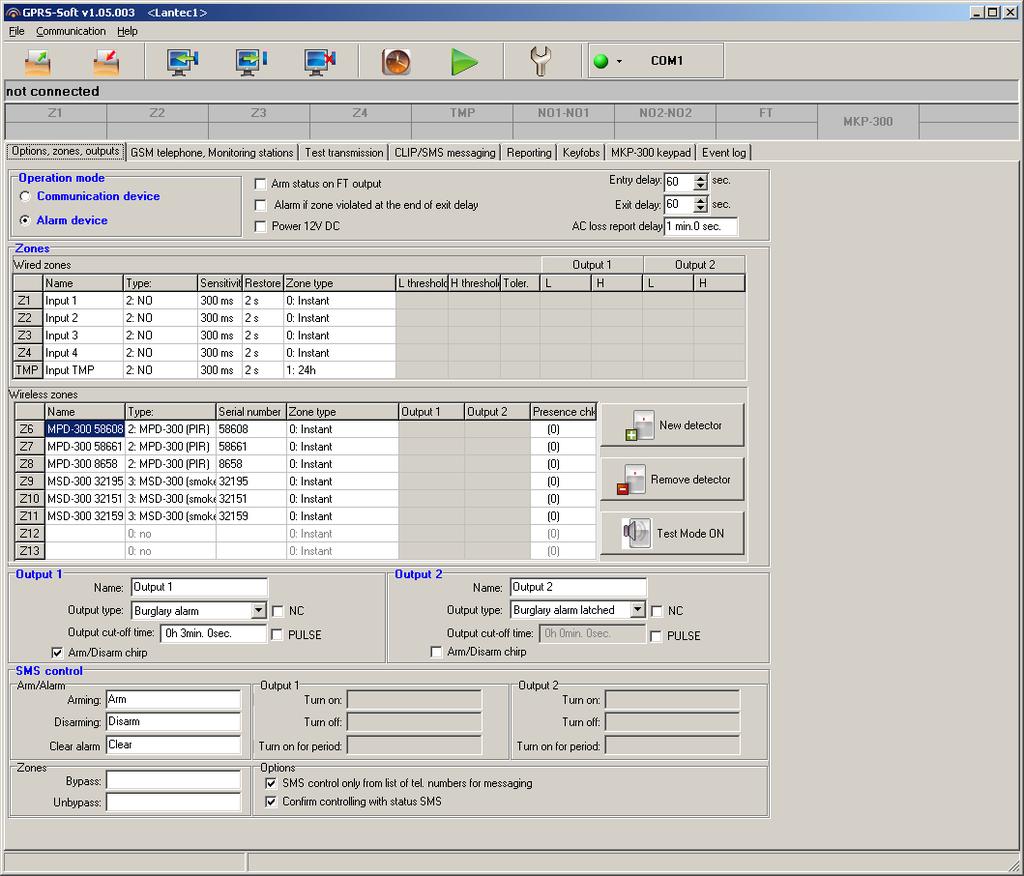The image size is (1024, 876).
Task: Uncheck Confirm controlling with status SMS
Action: coord(271,802)
